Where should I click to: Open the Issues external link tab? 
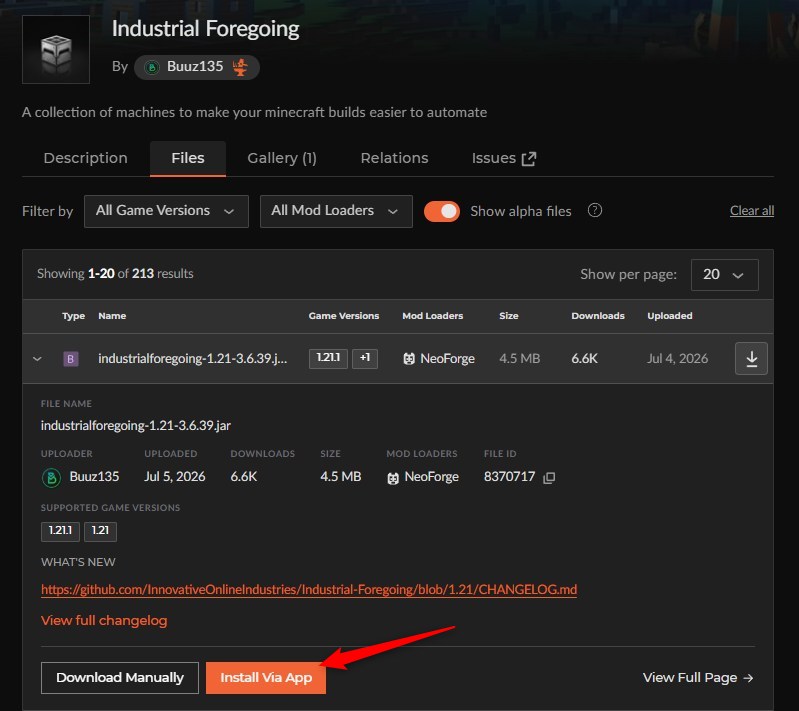tap(504, 158)
